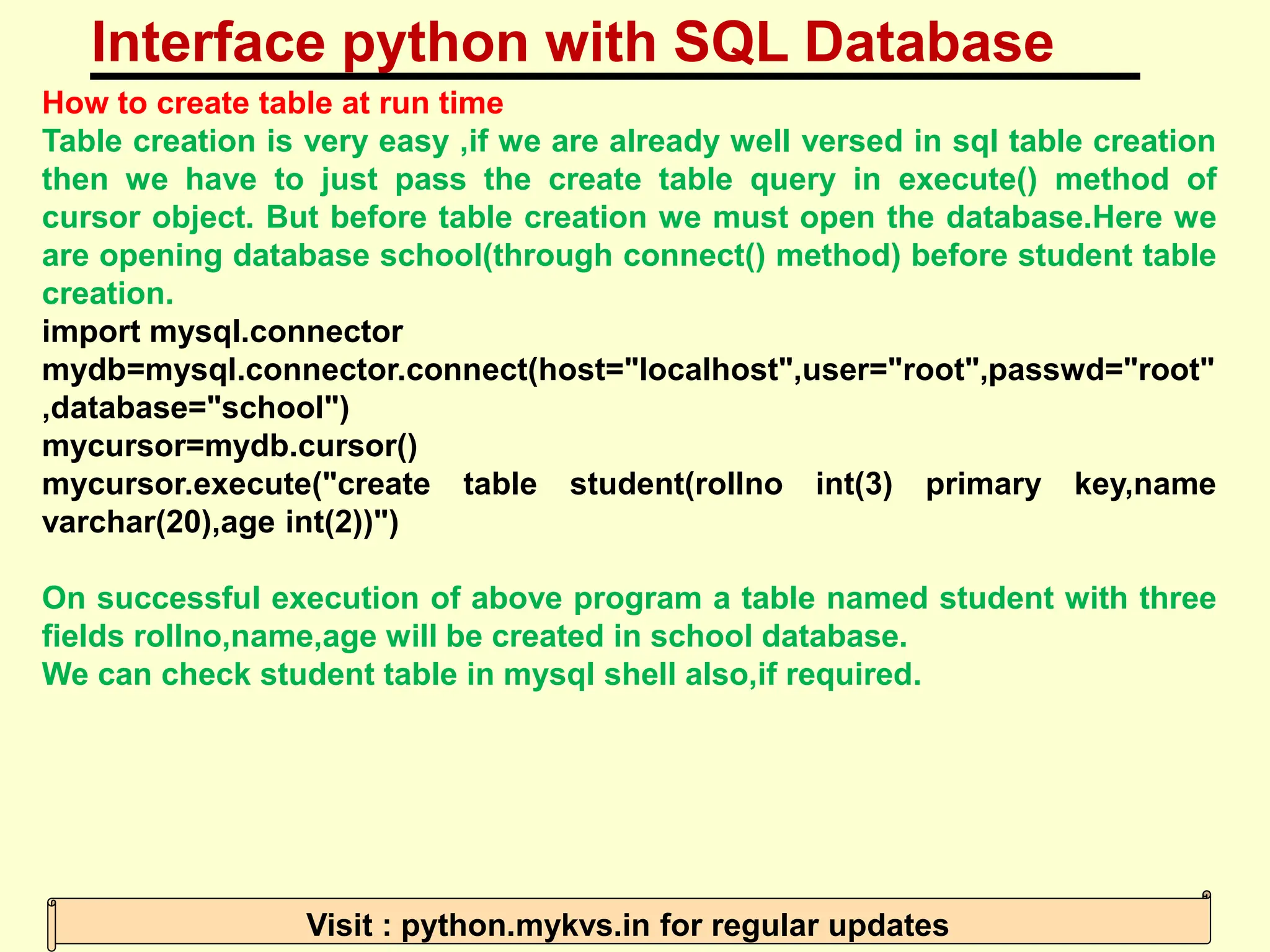Click the 'On successful execution of above program' line
Screen dimensions: 1270x952
point(372,599)
